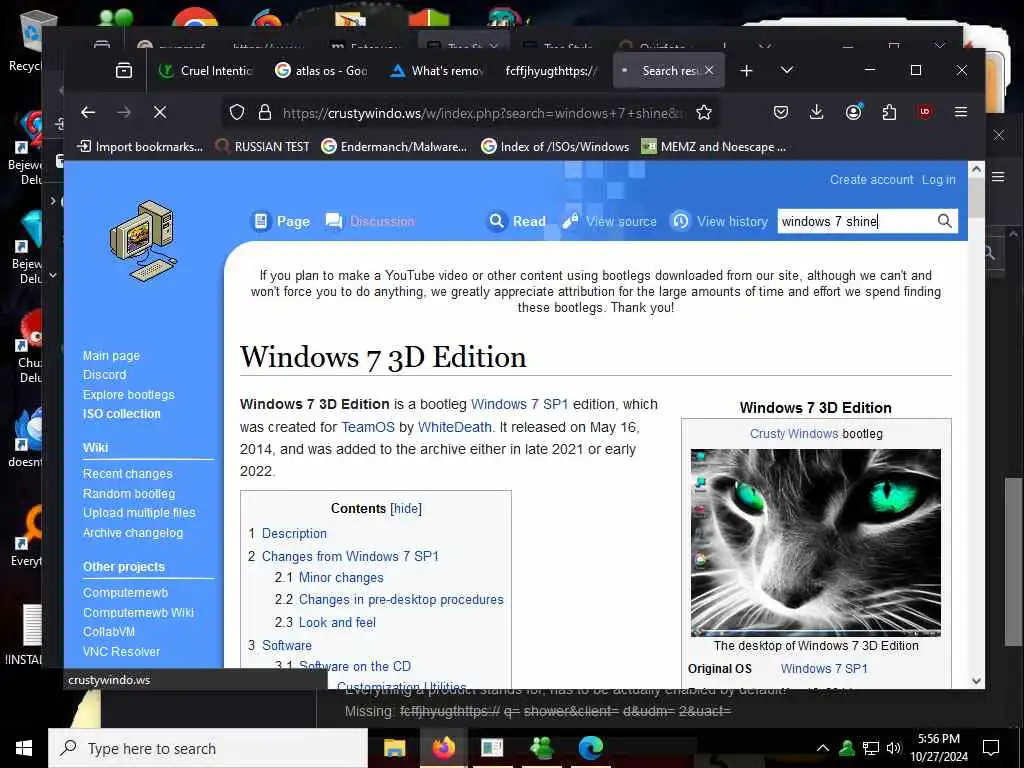Open Archive changelog link
Viewport: 1024px width, 768px height.
tap(133, 533)
